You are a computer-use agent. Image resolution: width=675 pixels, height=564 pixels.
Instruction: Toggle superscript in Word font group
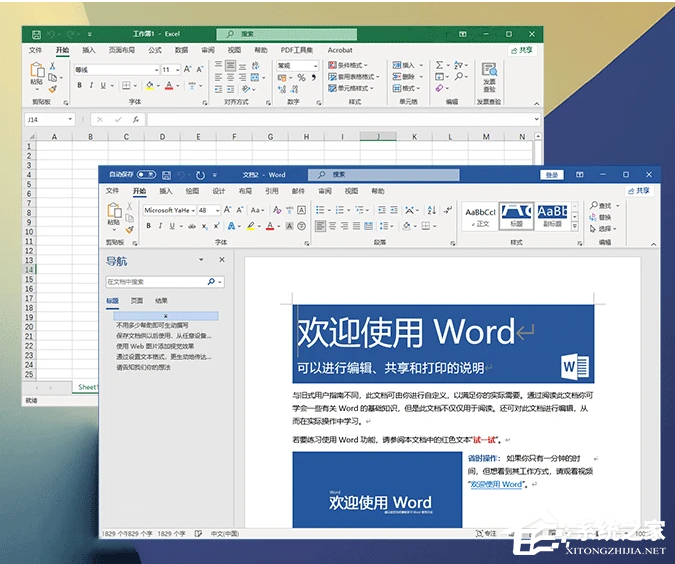pos(217,226)
